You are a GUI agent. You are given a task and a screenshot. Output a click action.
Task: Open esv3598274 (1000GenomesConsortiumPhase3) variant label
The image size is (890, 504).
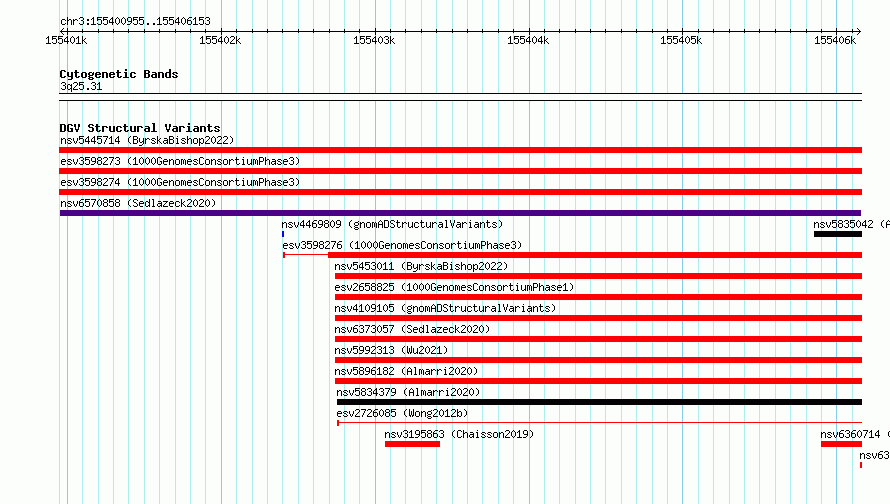pos(180,182)
